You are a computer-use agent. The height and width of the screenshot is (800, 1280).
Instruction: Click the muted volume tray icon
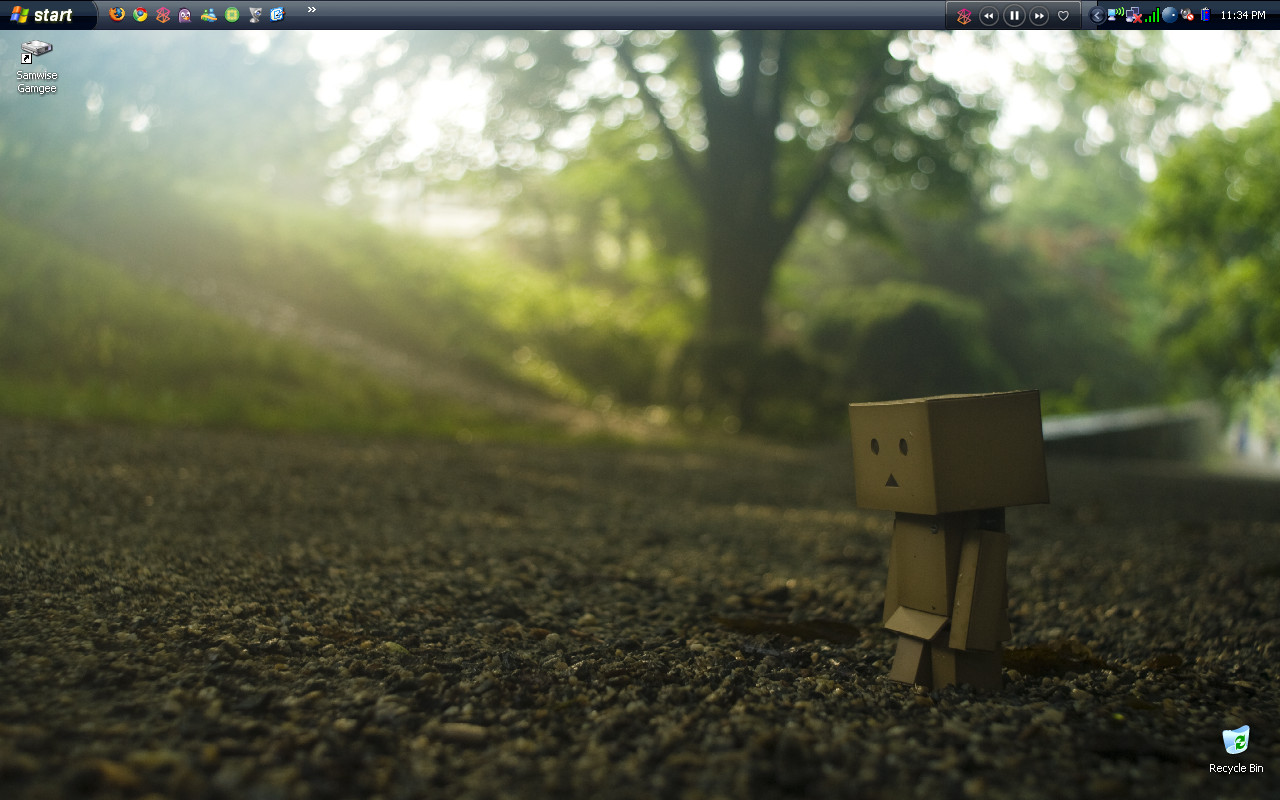coord(1187,15)
